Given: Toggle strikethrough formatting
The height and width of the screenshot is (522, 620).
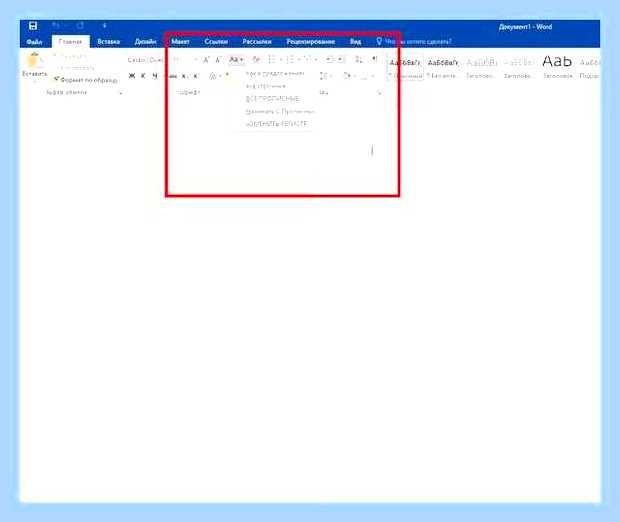Looking at the screenshot, I should coord(172,76).
